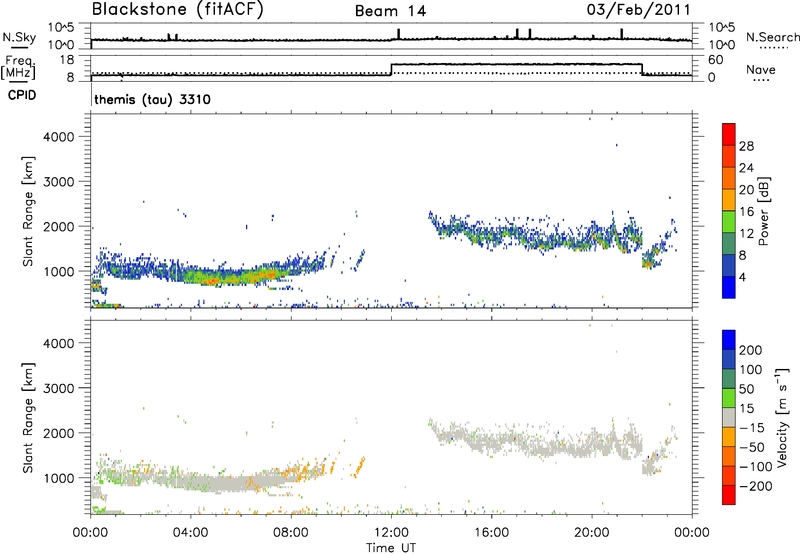Select the −100 label on Velocity colorbar
800x554 pixels.
pos(755,467)
